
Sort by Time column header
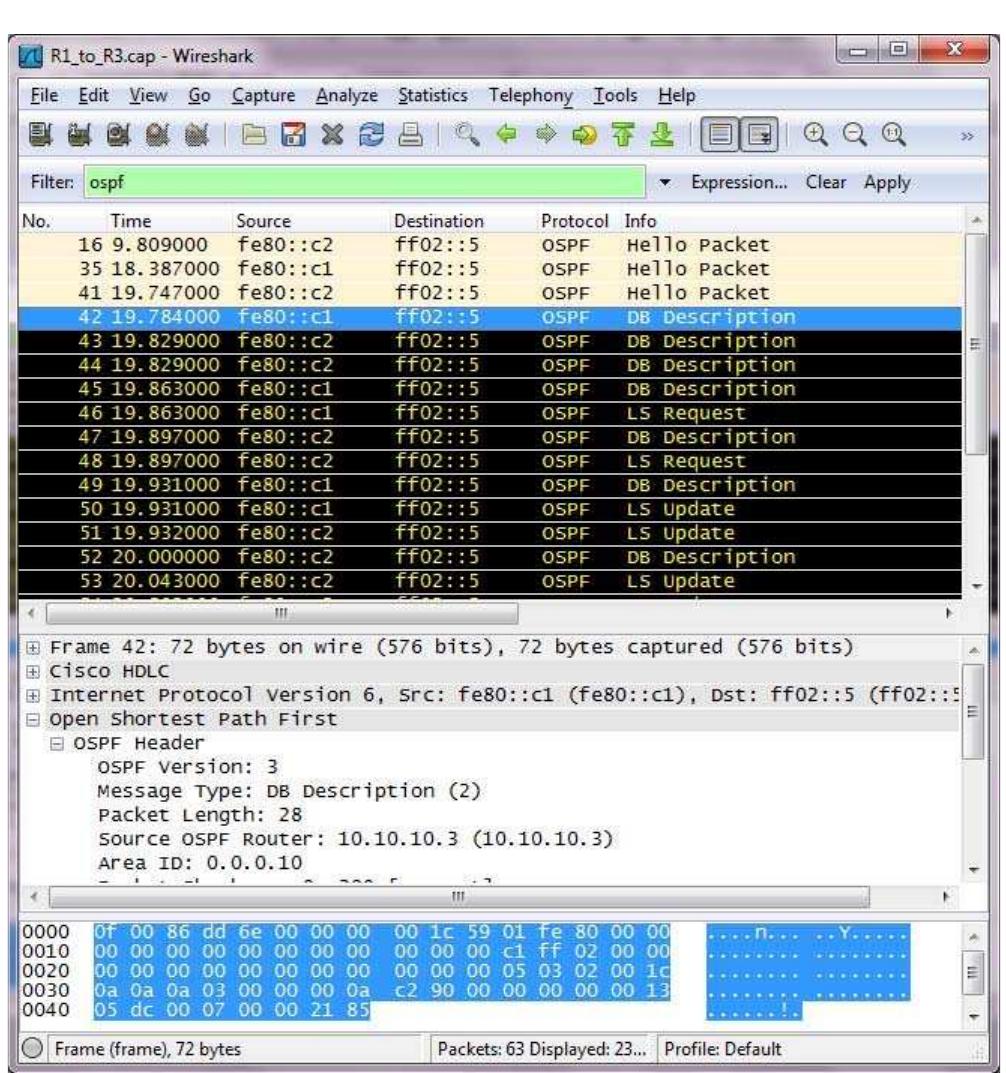click(131, 221)
